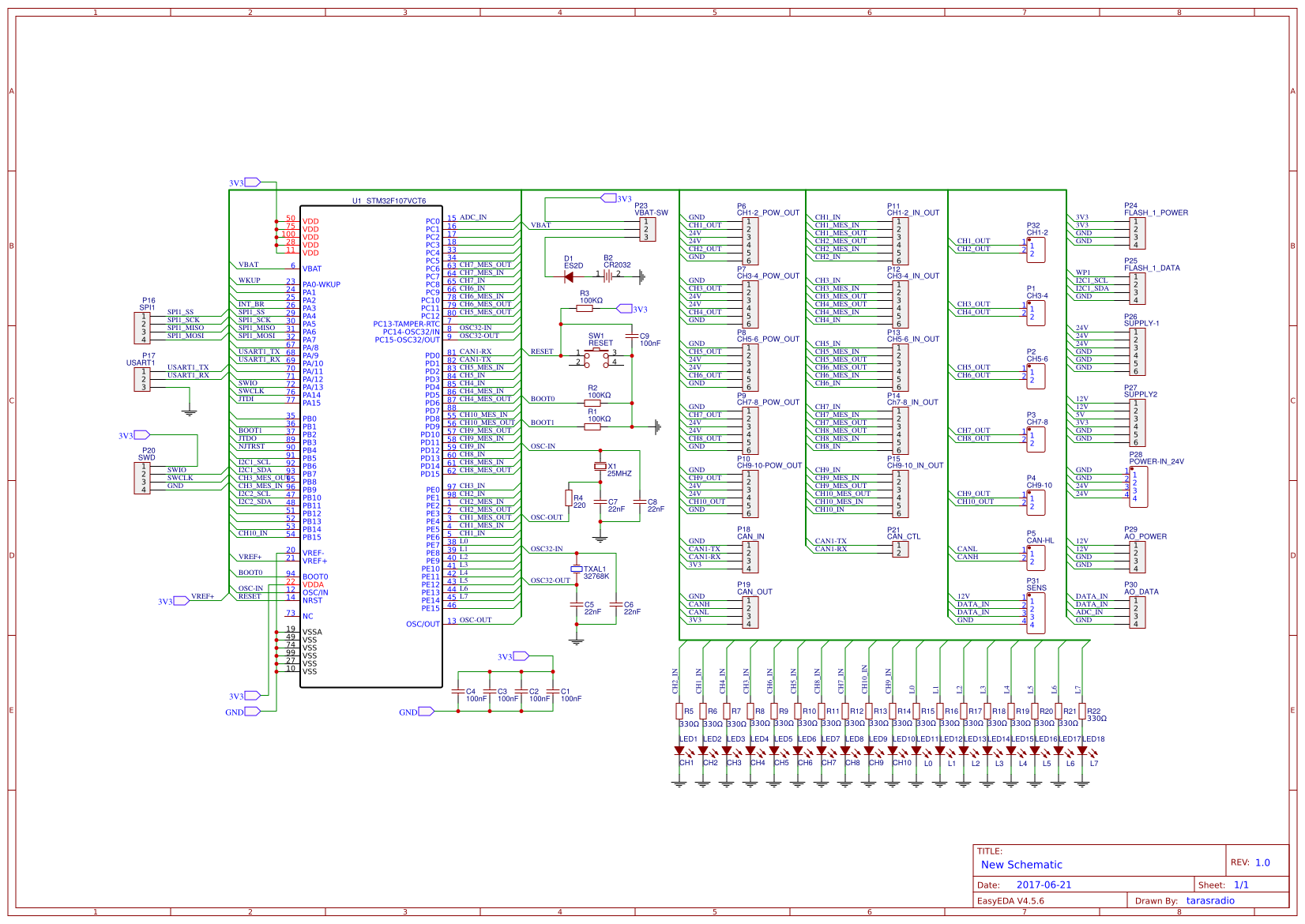Click the R3 100KΩ pull-up resistor
This screenshot has width=1305, height=924.
[x=585, y=309]
